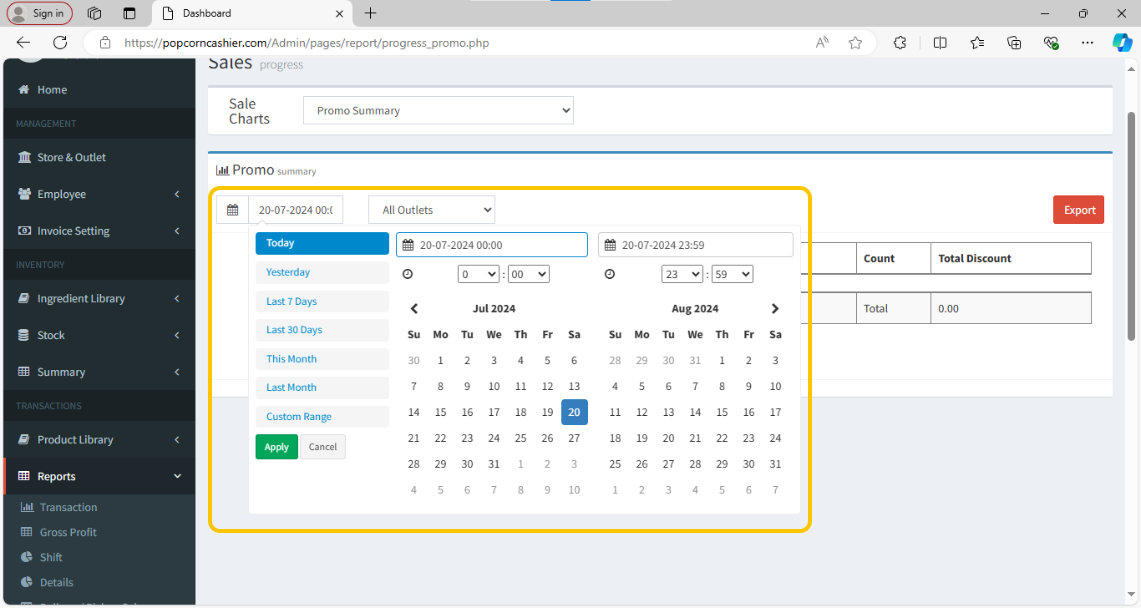
Task: Pick July 15 in the calendar
Action: pyautogui.click(x=440, y=412)
